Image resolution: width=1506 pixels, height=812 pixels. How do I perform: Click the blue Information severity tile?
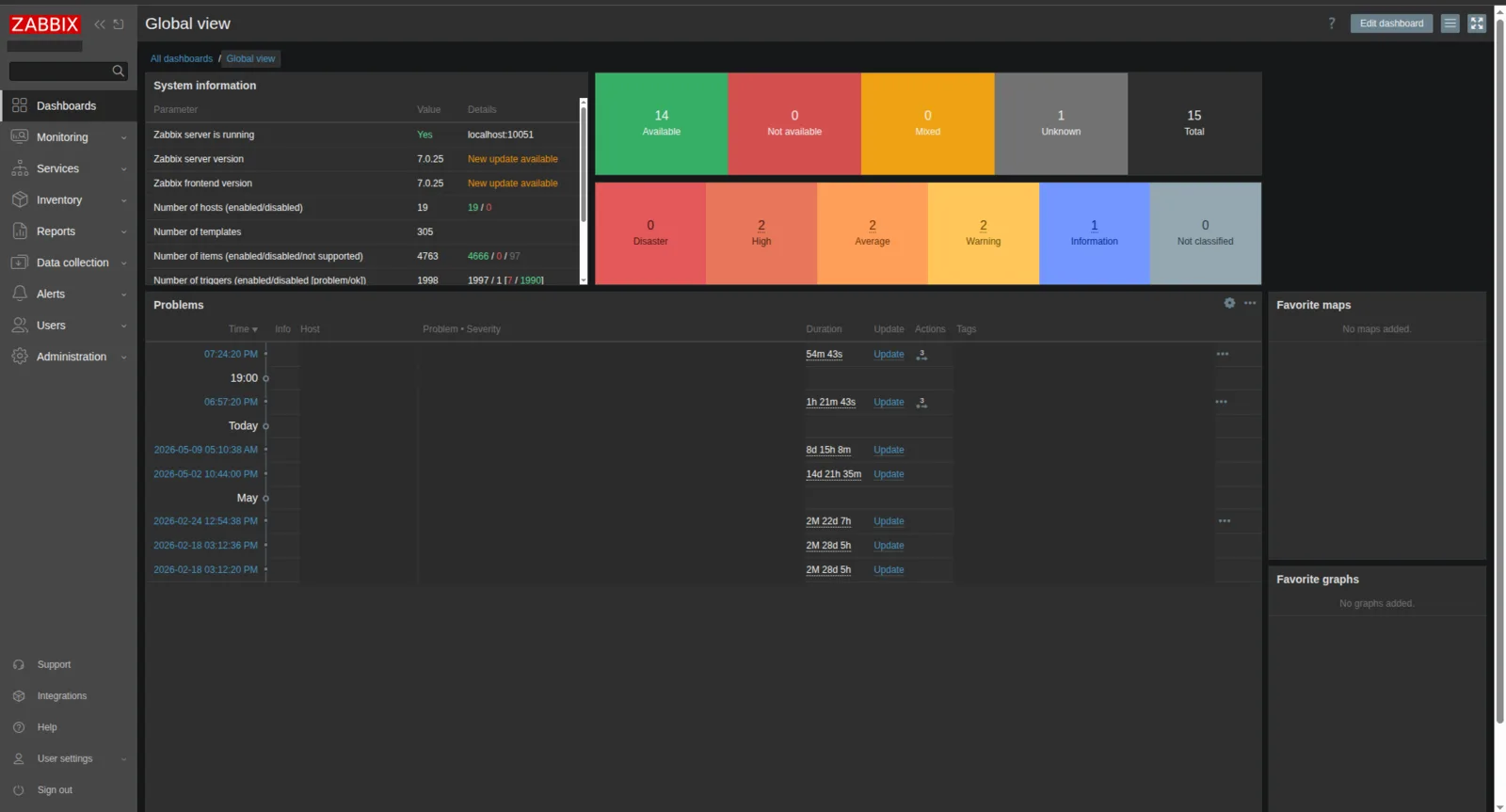[x=1095, y=233]
